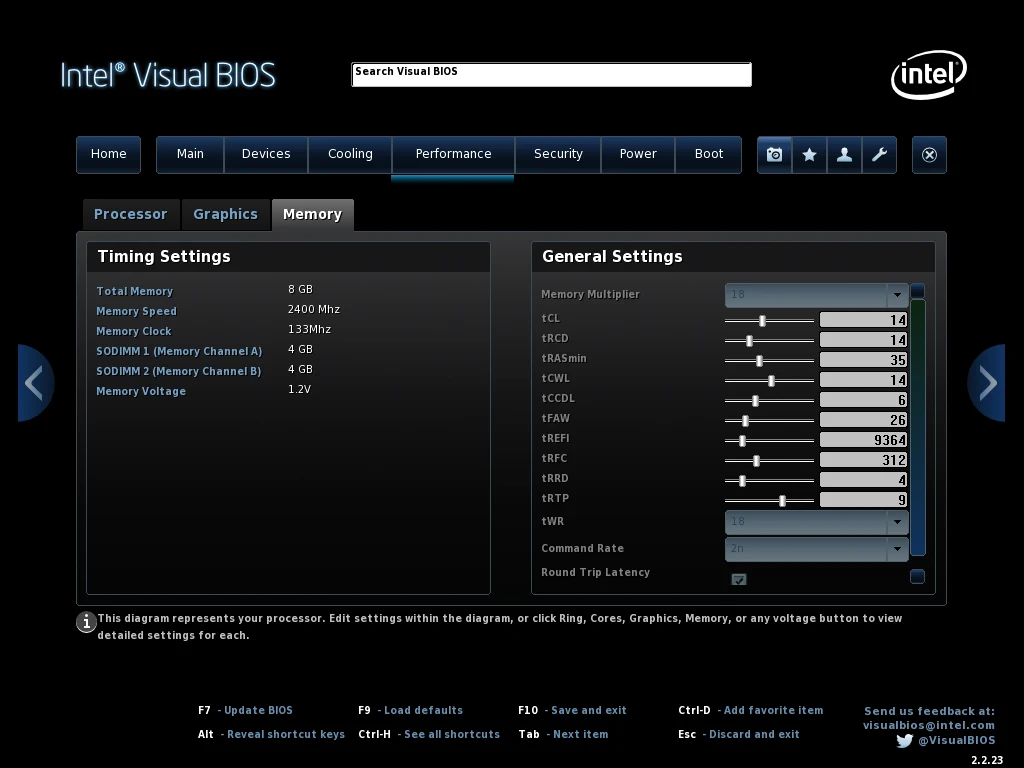This screenshot has width=1024, height=768.
Task: Go to next page with right arrow
Action: pos(987,383)
